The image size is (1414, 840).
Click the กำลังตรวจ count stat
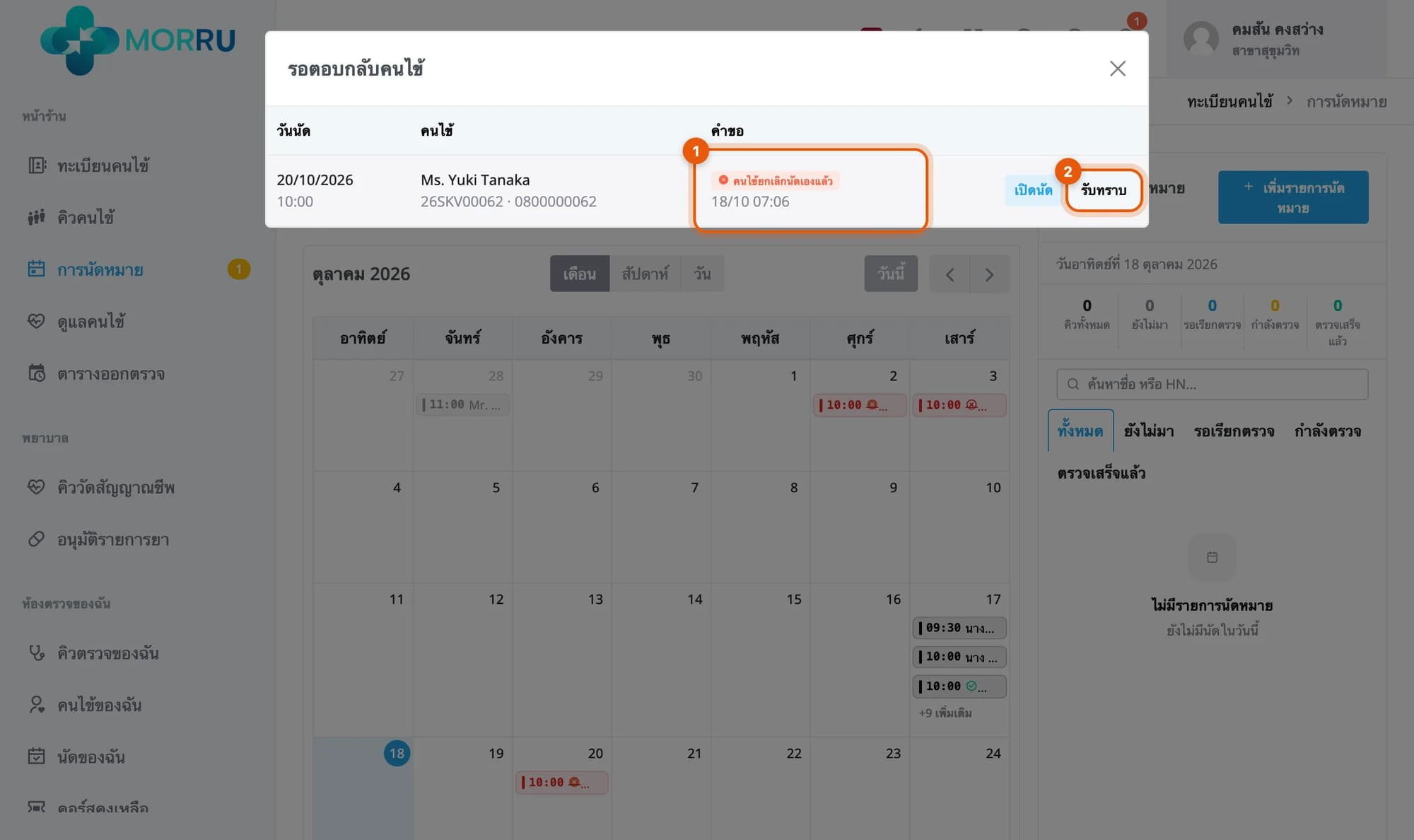click(x=1275, y=314)
